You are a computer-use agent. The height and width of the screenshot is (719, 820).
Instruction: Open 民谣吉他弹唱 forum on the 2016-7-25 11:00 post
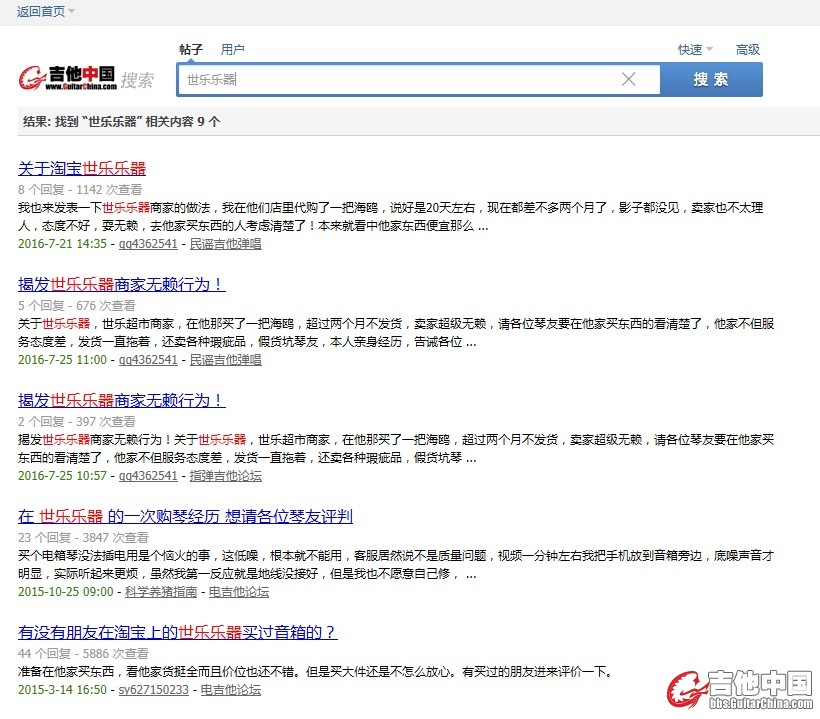225,360
